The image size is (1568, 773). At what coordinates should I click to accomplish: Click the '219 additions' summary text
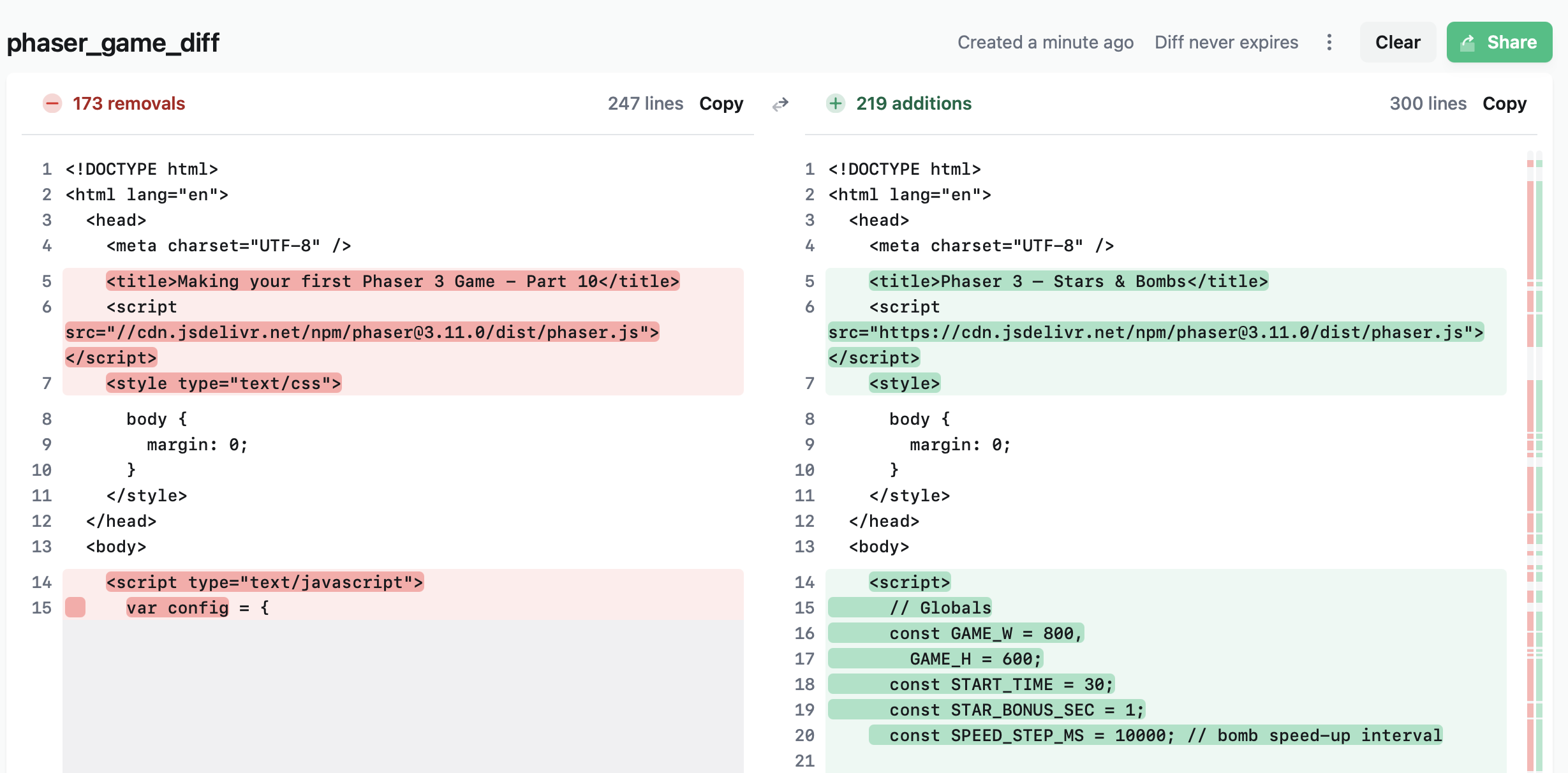[913, 103]
